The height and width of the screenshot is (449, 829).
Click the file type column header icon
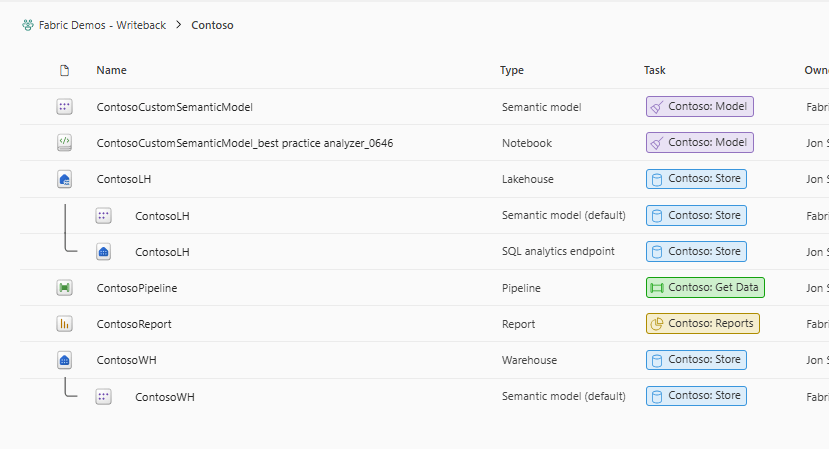click(64, 70)
